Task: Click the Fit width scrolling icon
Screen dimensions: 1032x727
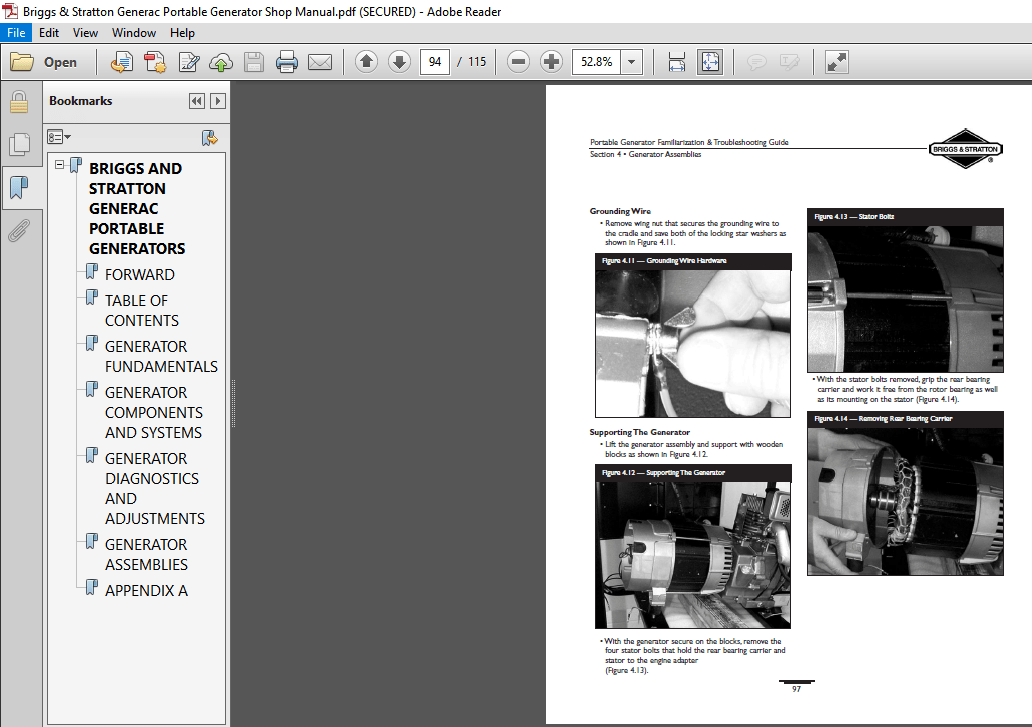Action: tap(677, 62)
